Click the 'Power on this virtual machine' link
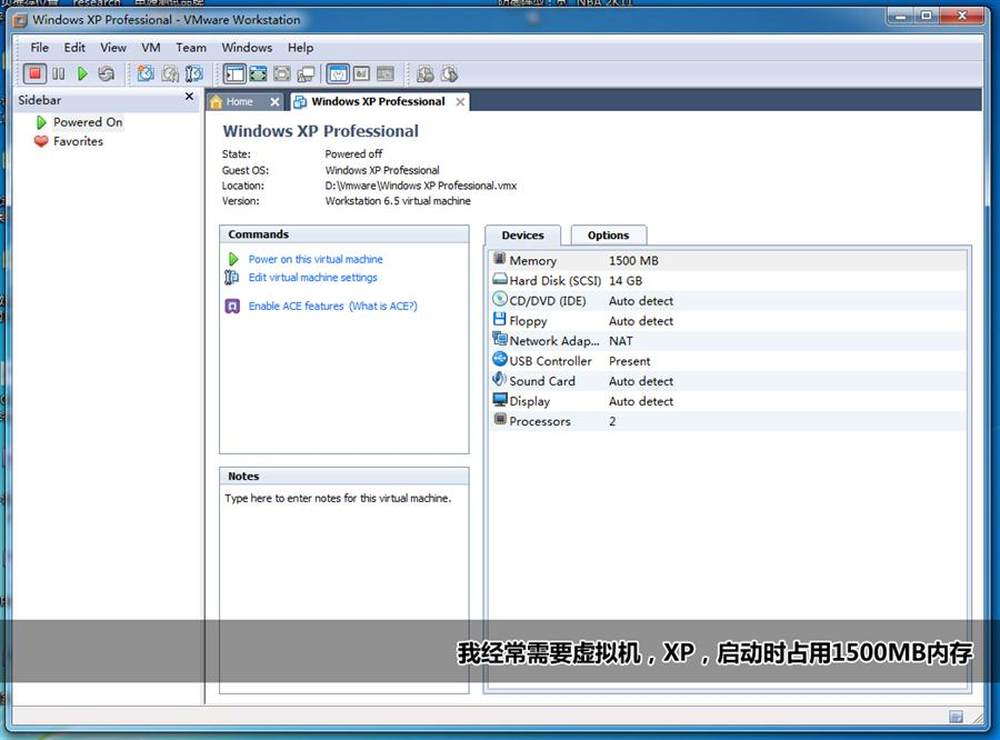Screen dimensions: 1000x740 pyautogui.click(x=316, y=259)
